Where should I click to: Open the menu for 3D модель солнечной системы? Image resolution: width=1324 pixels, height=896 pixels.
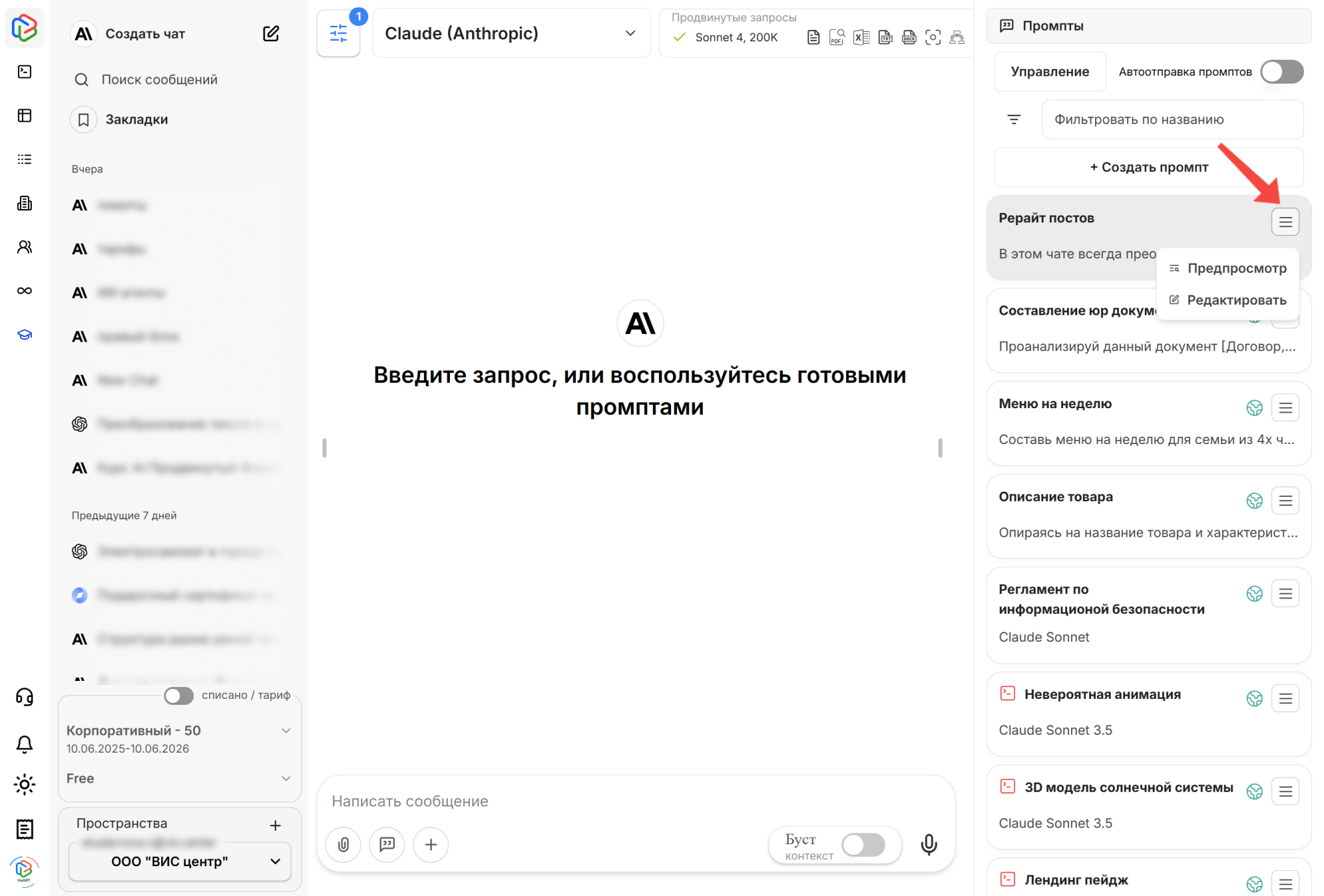[x=1286, y=791]
